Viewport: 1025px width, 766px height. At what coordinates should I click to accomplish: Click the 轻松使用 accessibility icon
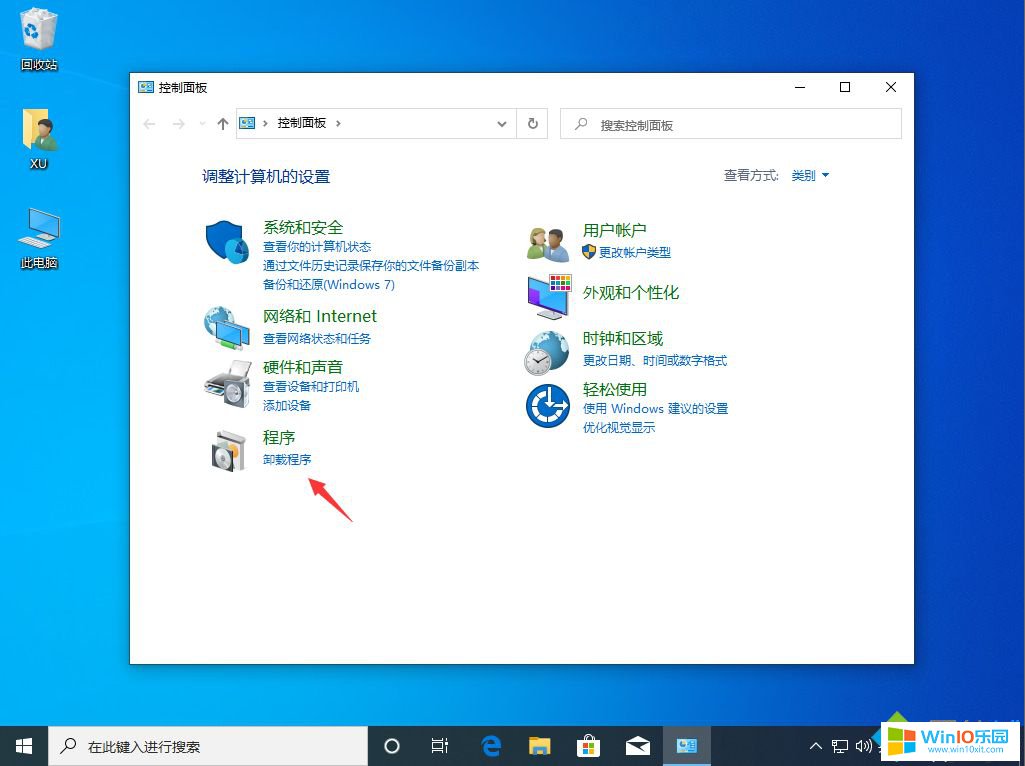[547, 405]
